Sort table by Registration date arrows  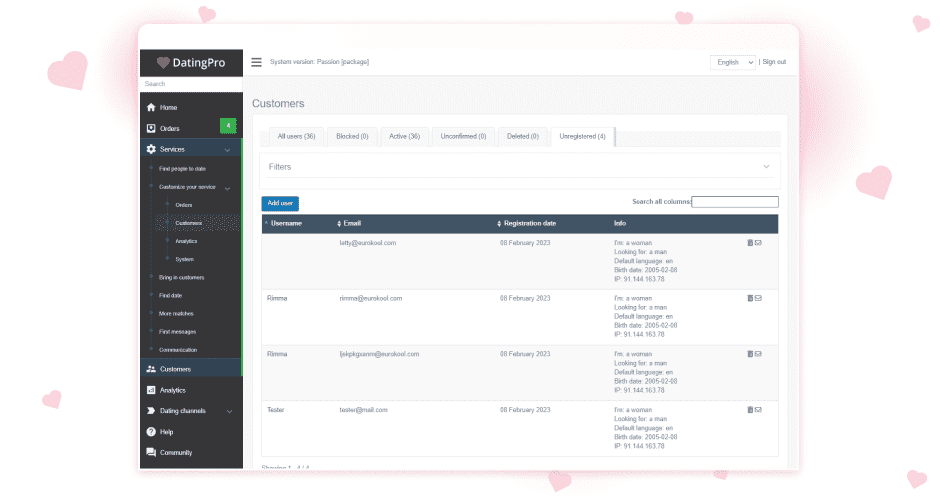[x=499, y=224]
